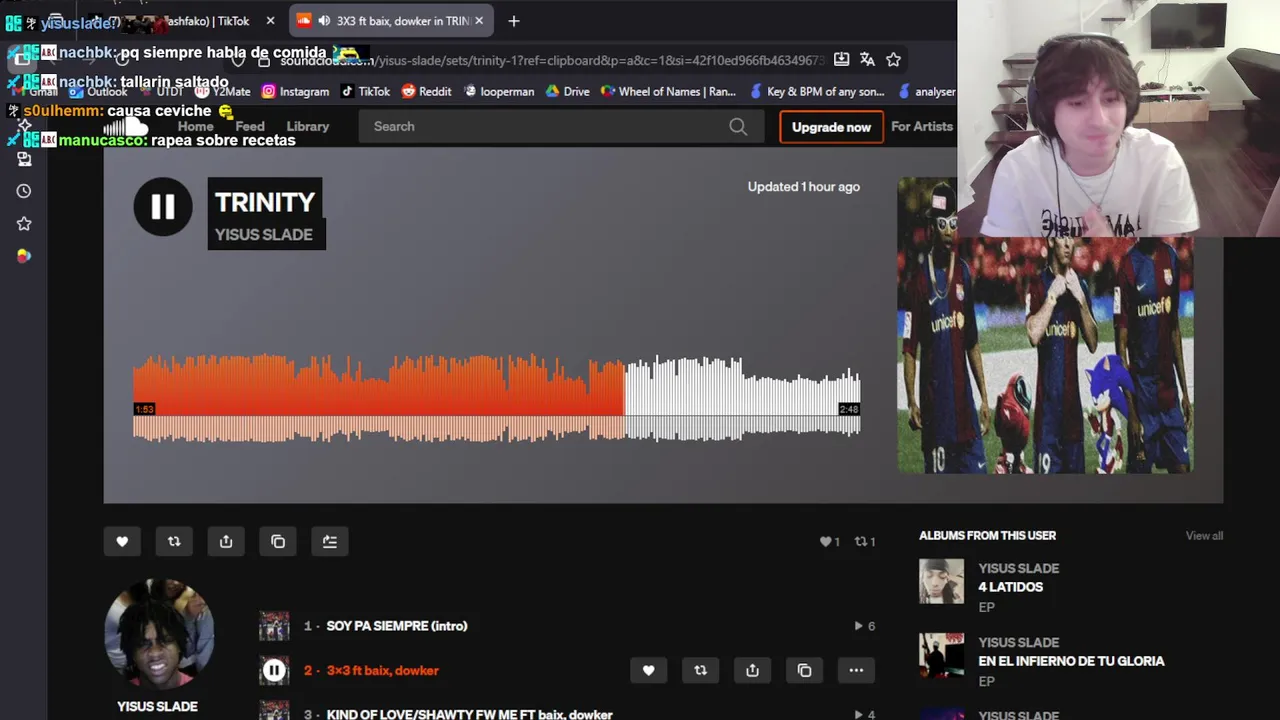Click the '4 LATIDOS' album thumbnail
Viewport: 1280px width, 720px height.
(941, 581)
